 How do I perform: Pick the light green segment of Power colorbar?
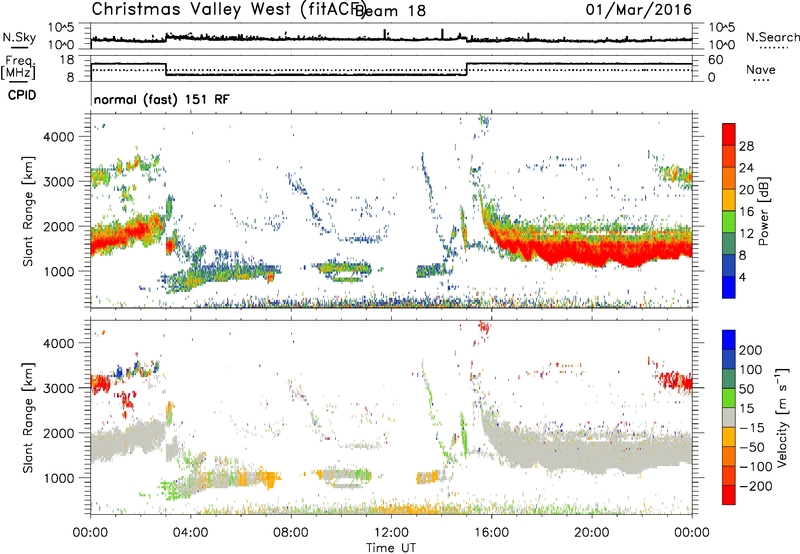coord(729,221)
